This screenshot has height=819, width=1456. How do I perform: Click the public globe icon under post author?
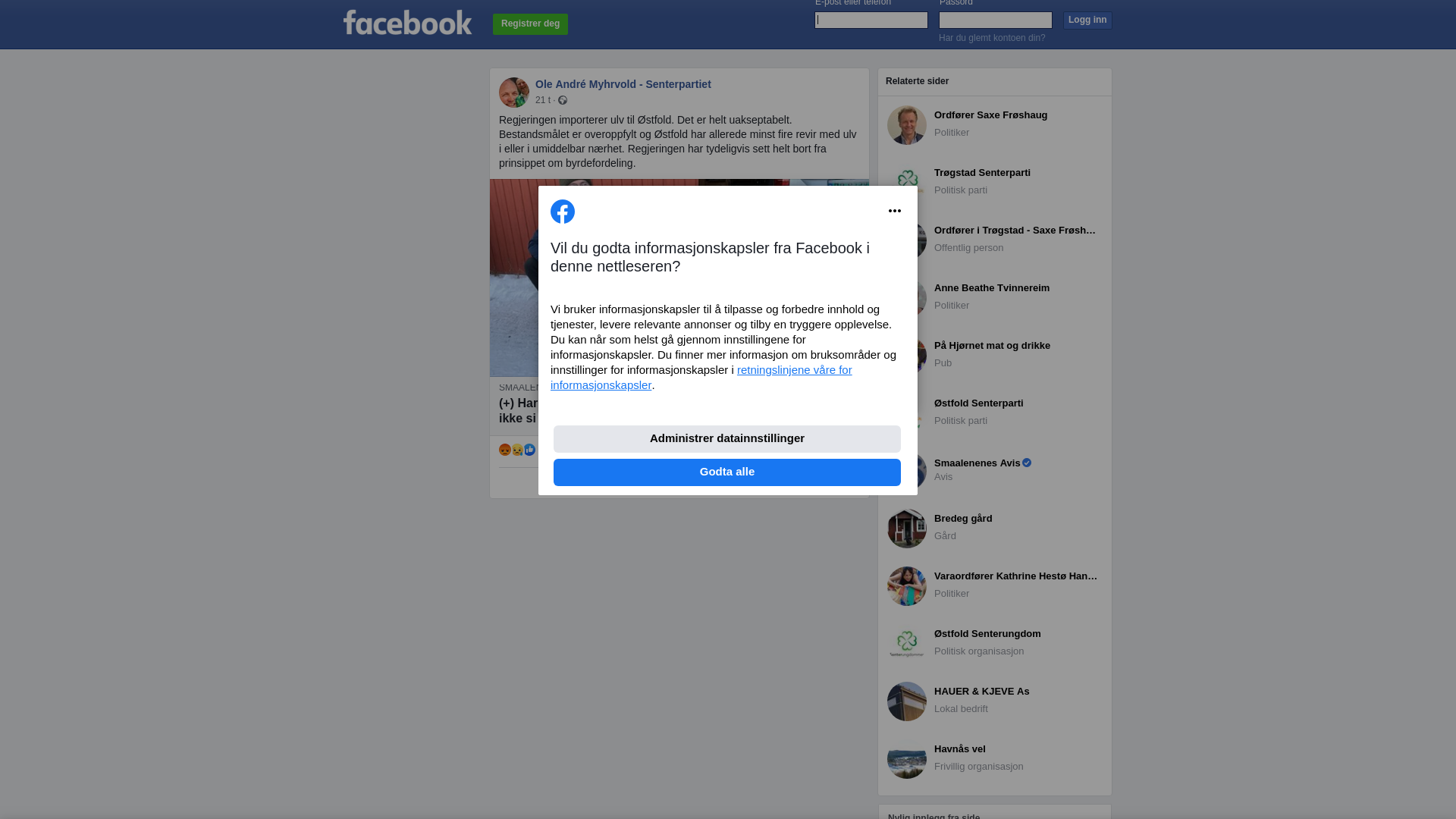click(563, 100)
